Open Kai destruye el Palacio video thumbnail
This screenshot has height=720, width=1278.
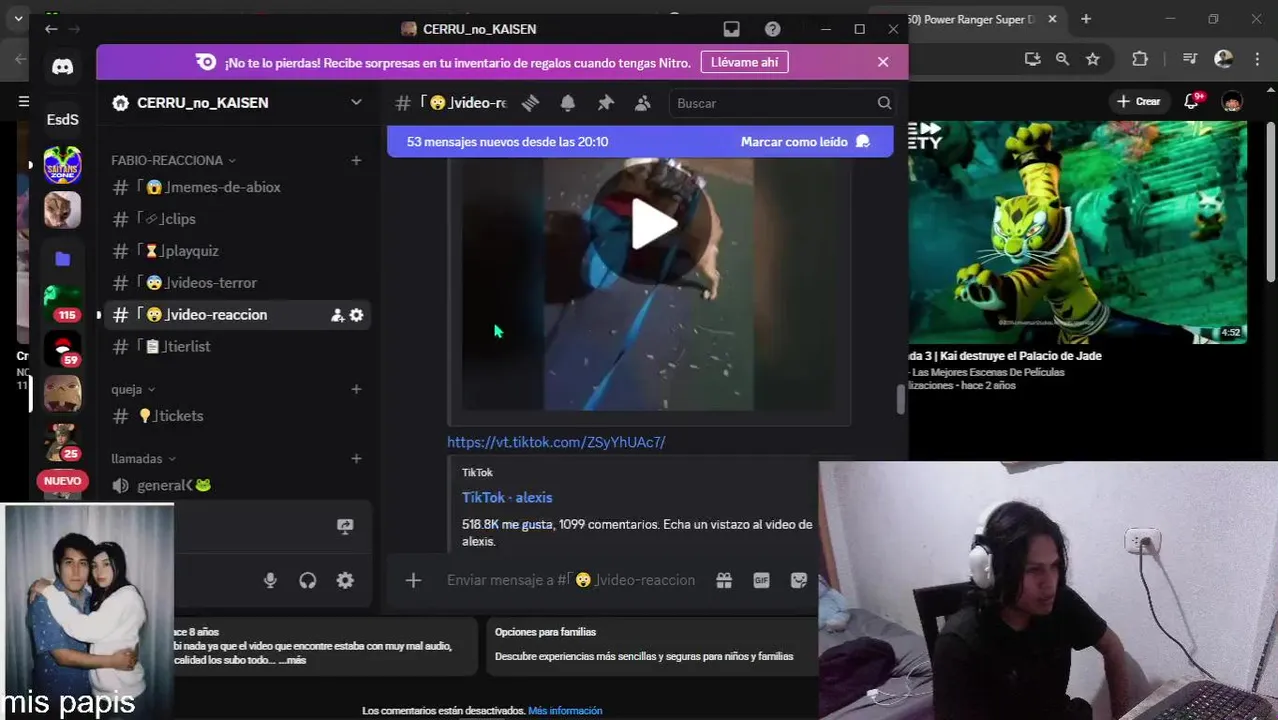[x=1077, y=232]
